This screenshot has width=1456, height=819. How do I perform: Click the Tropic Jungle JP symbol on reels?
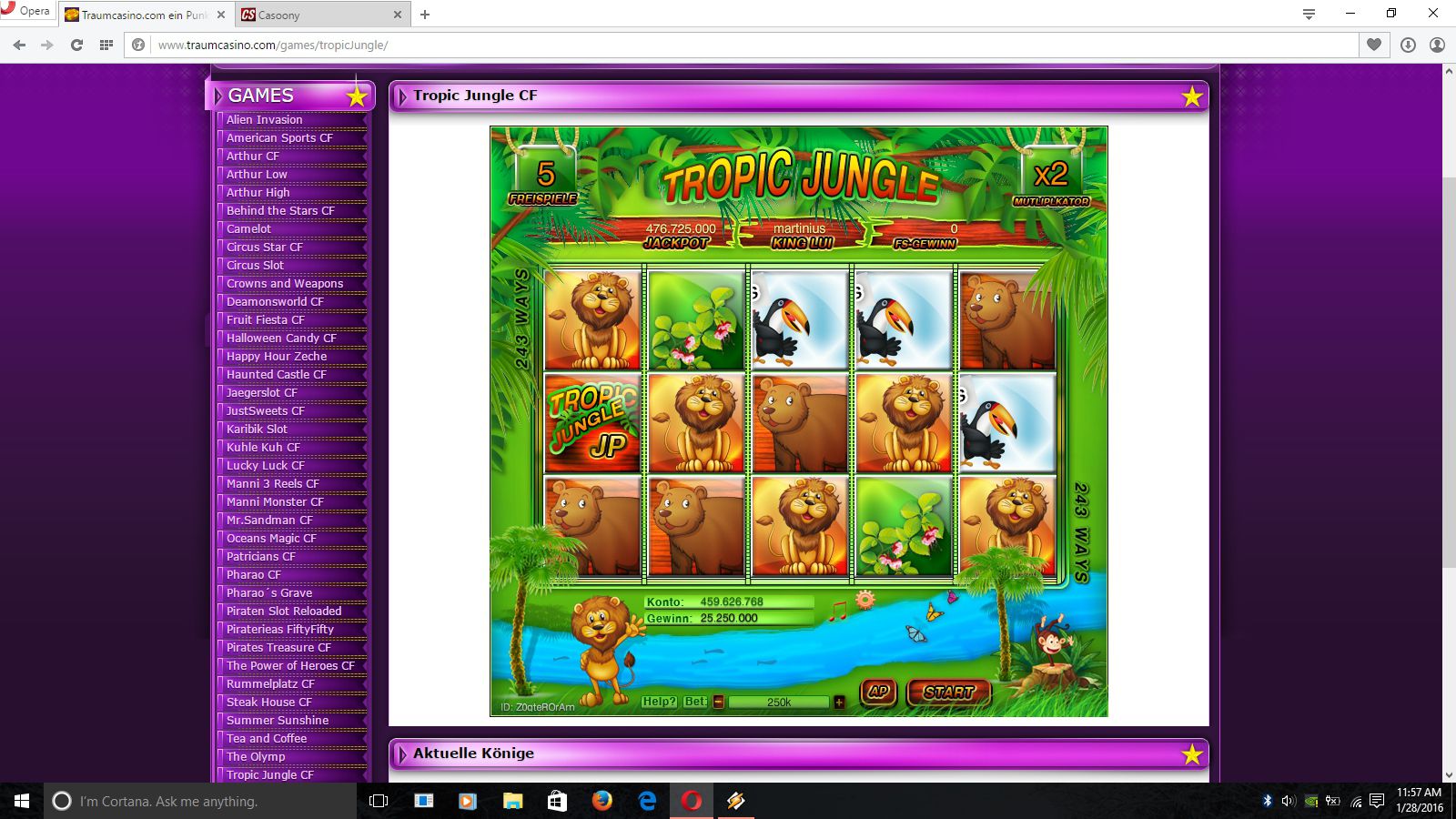tap(593, 422)
